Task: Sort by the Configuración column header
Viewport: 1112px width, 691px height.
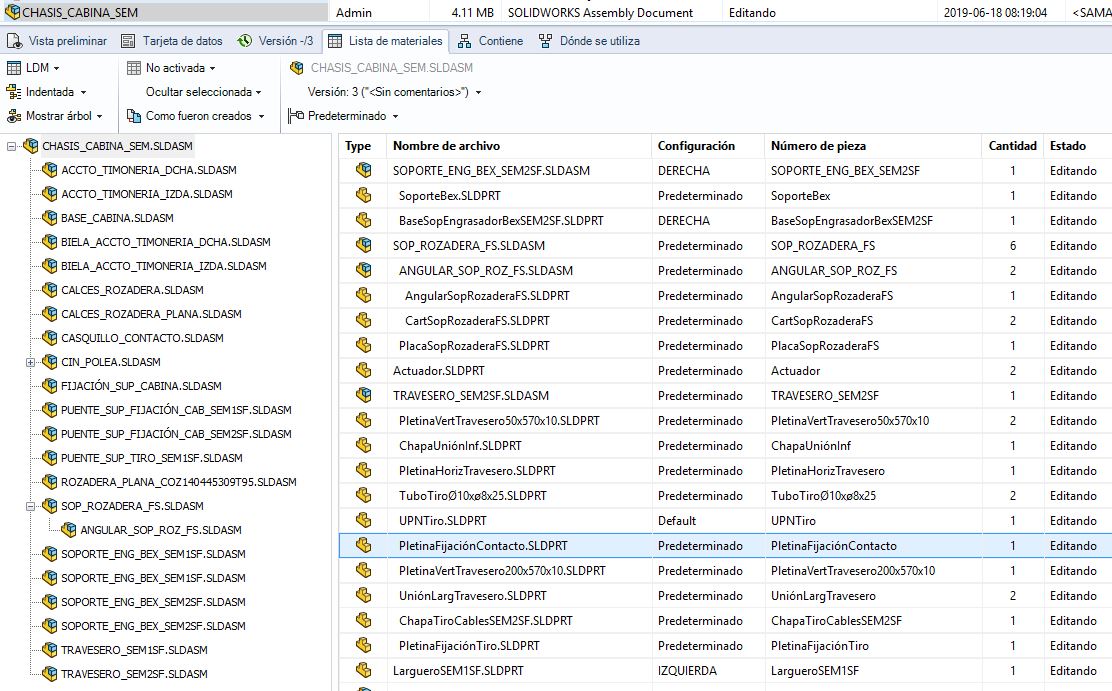Action: 708,146
